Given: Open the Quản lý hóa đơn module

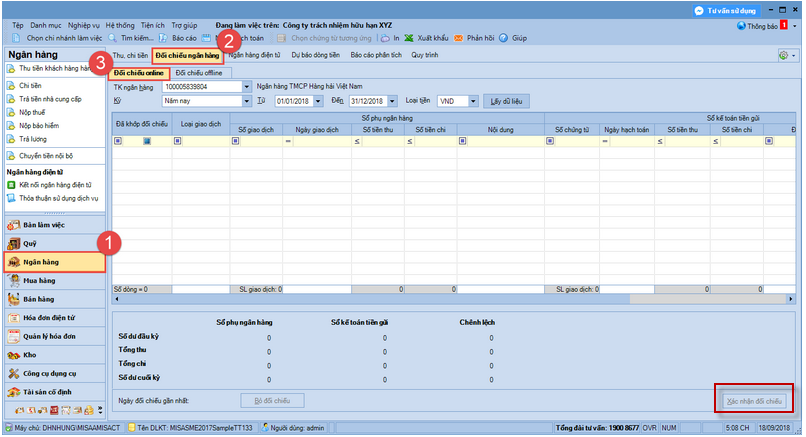Looking at the screenshot, I should click(54, 336).
